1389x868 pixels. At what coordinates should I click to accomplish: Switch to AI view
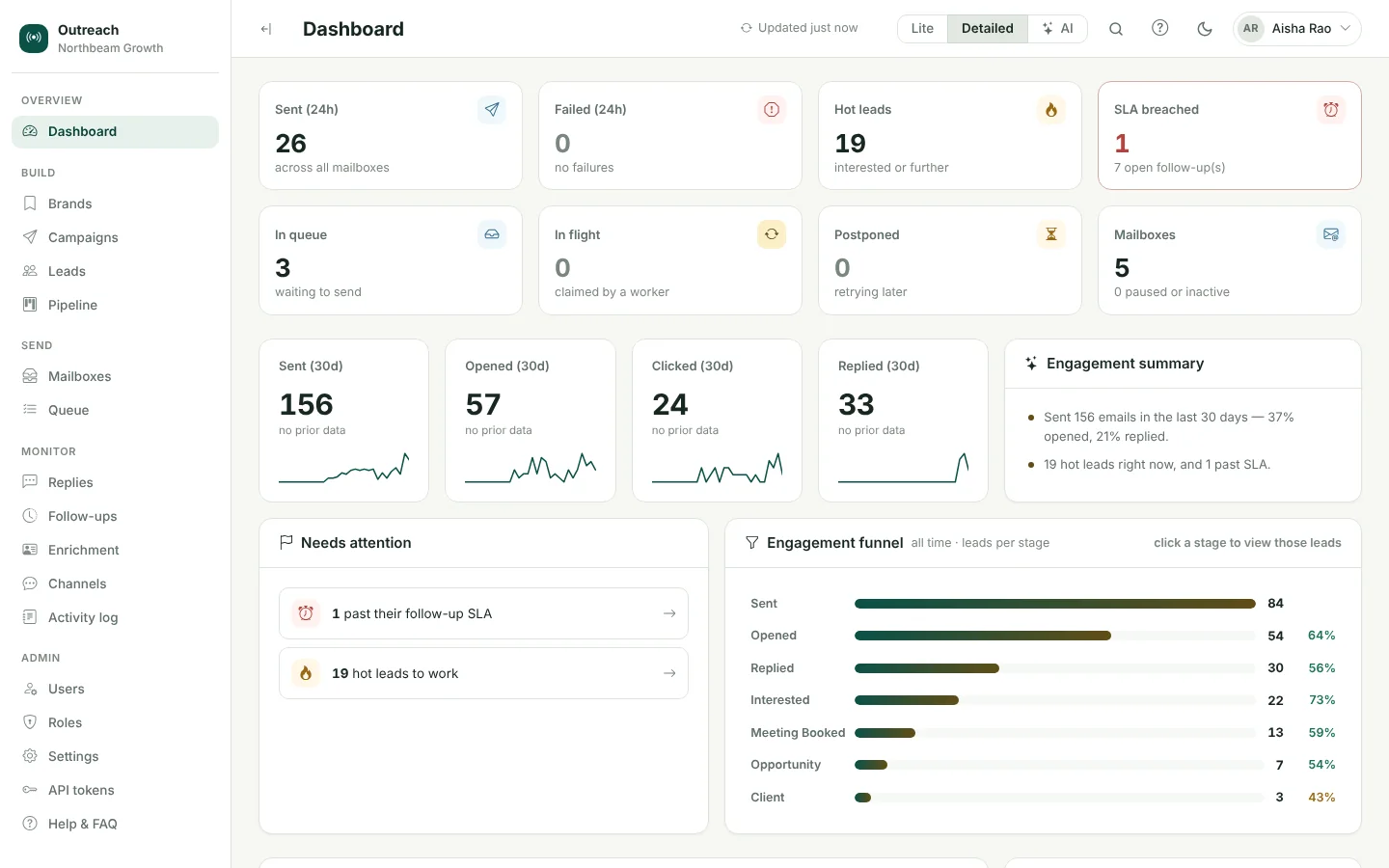tap(1057, 29)
